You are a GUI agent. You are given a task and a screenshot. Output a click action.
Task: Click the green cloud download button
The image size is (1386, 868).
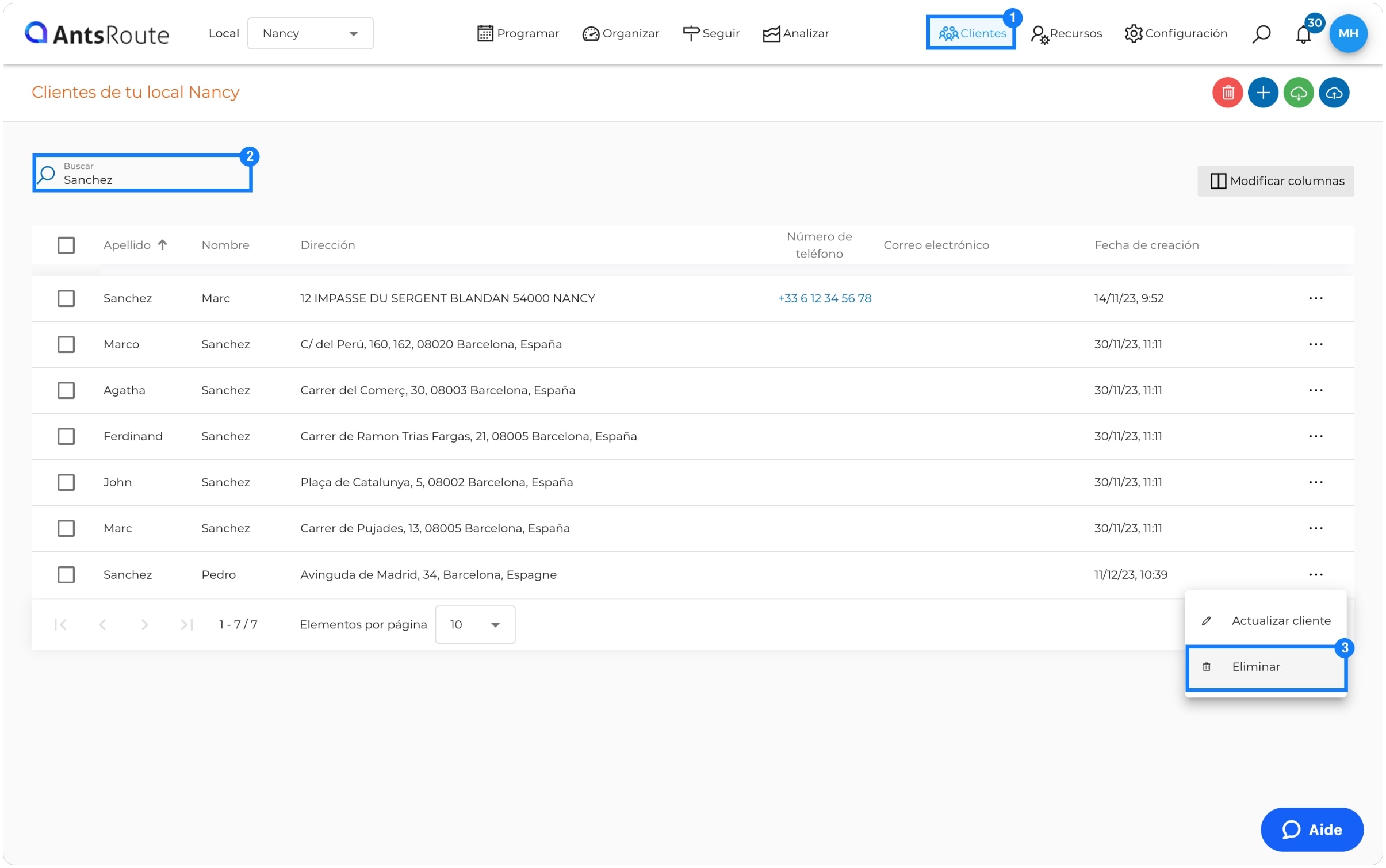(x=1298, y=93)
